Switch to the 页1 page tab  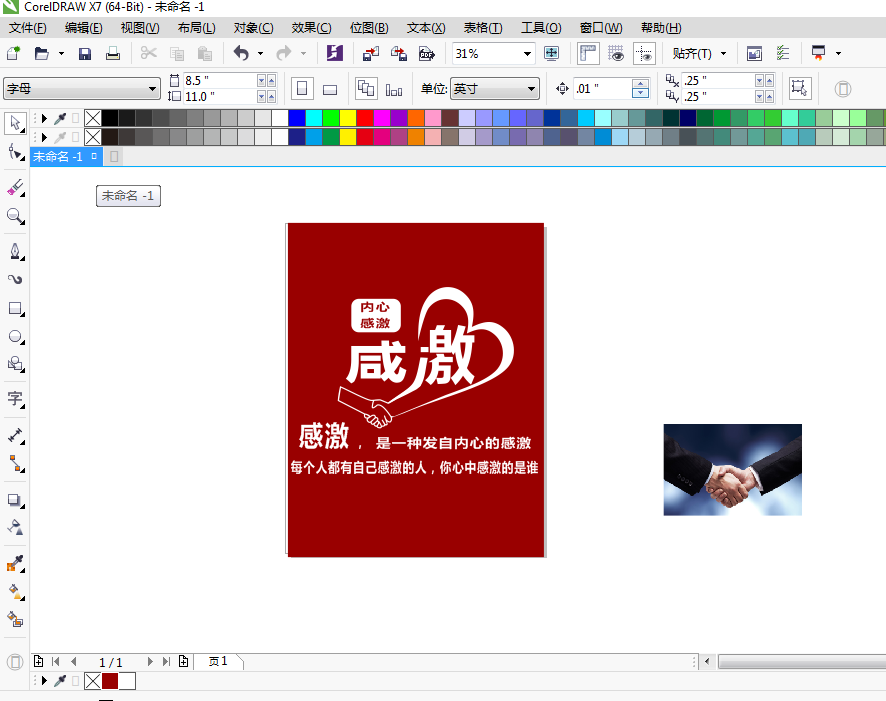tap(218, 661)
